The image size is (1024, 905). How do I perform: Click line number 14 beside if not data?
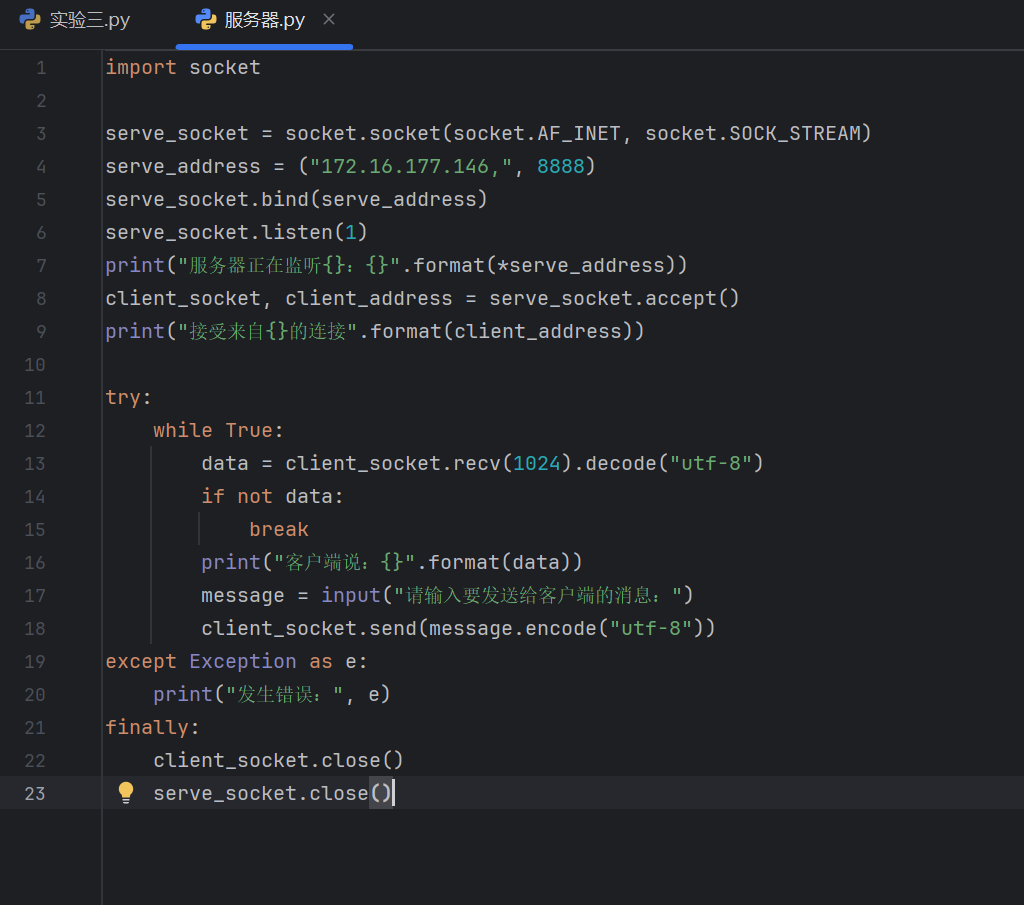point(36,497)
